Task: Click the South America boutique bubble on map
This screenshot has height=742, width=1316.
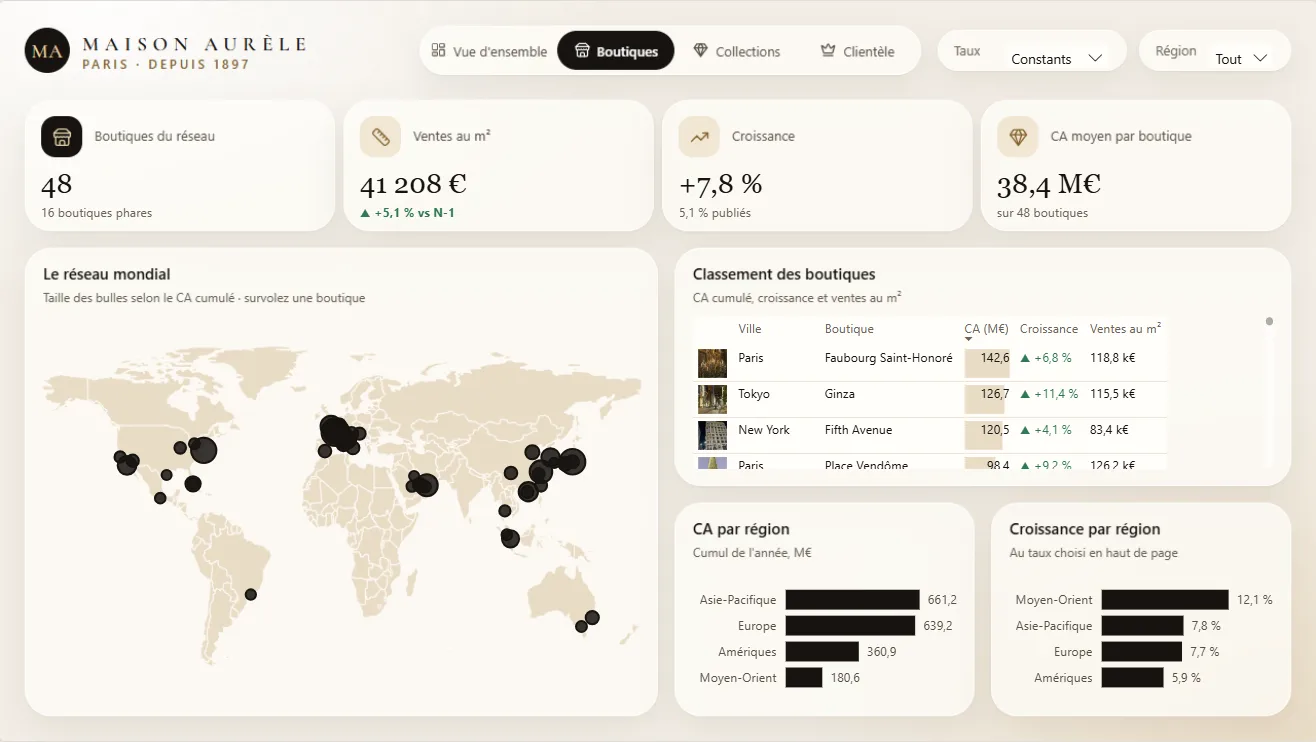Action: [x=251, y=595]
